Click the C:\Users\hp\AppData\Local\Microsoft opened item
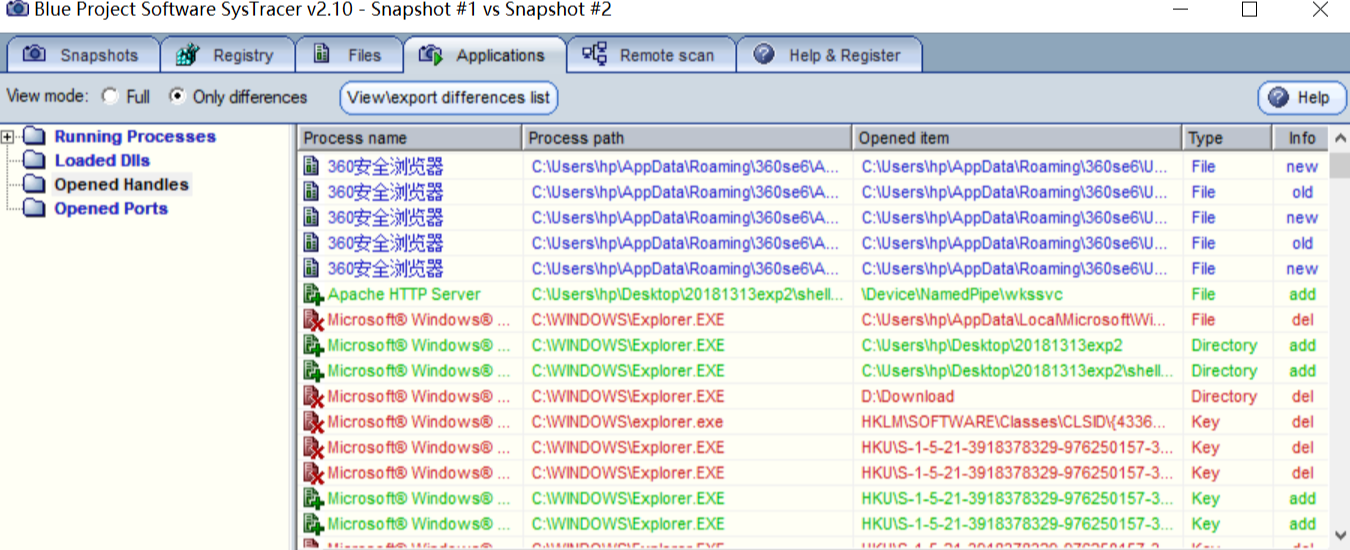 pos(1014,320)
